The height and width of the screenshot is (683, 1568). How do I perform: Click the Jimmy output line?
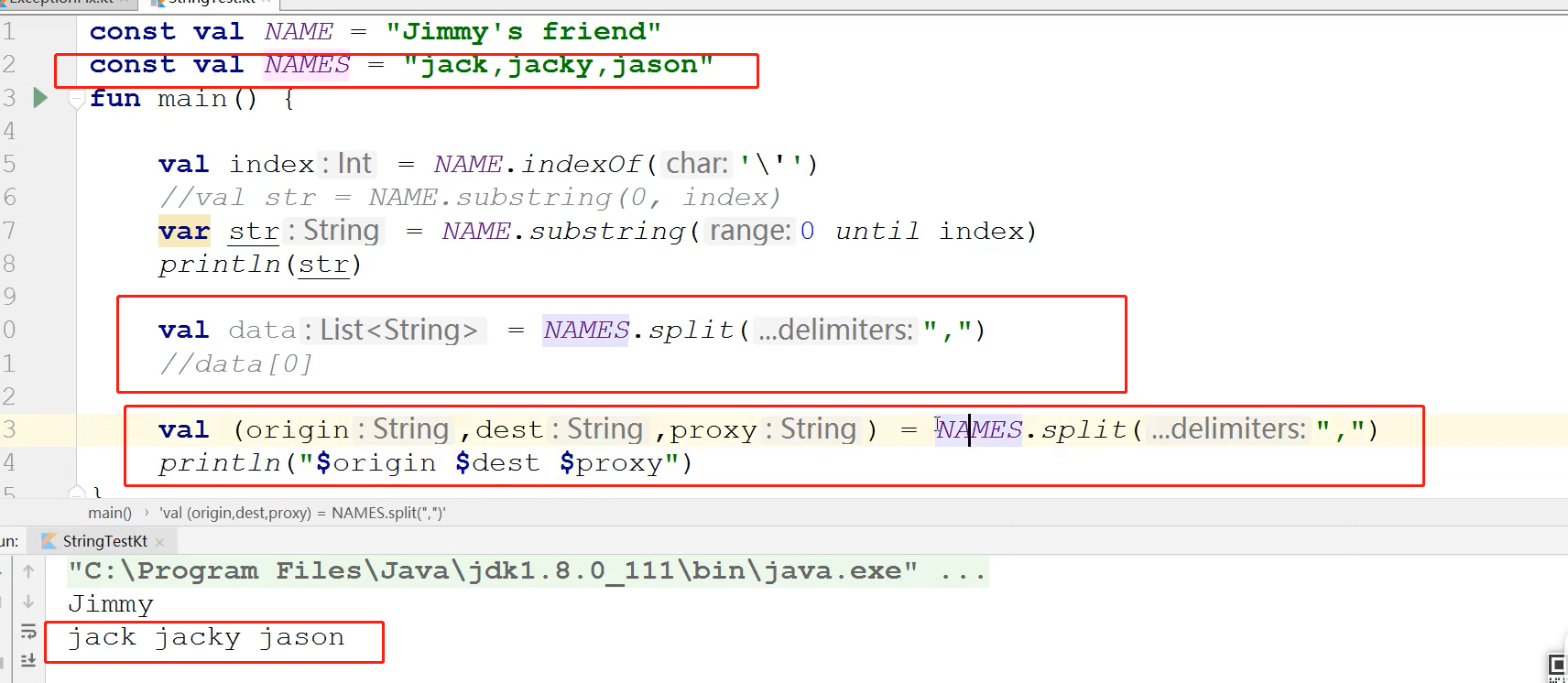tap(111, 605)
